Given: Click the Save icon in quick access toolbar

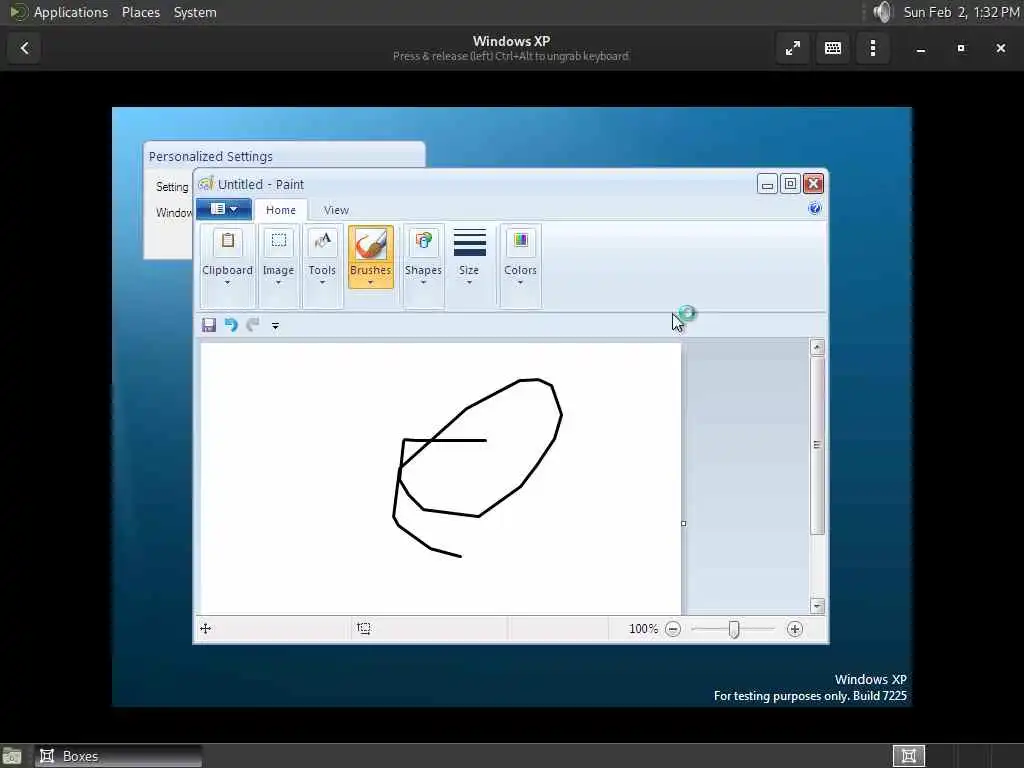Looking at the screenshot, I should [209, 325].
